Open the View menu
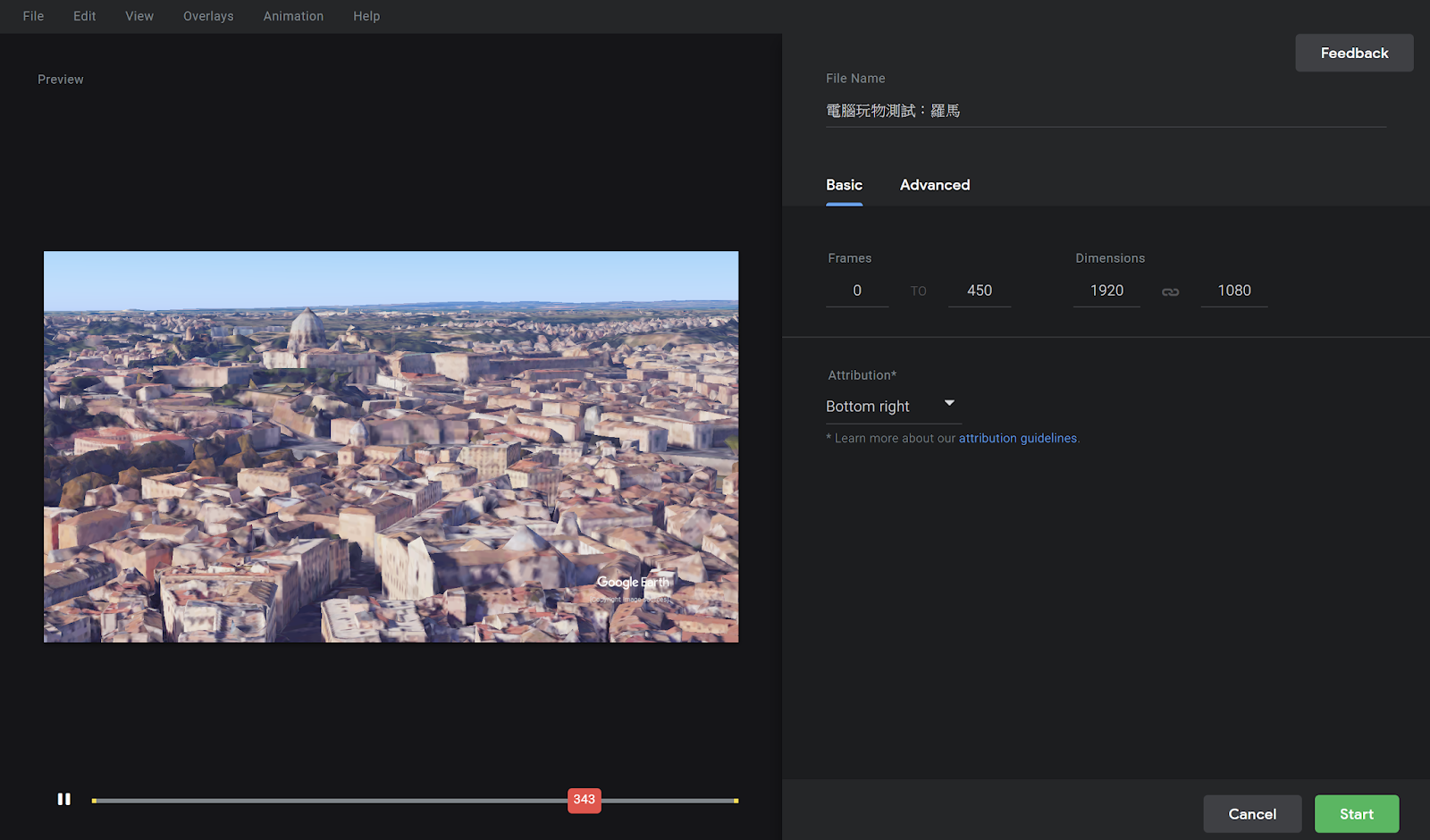This screenshot has width=1430, height=840. 139,15
